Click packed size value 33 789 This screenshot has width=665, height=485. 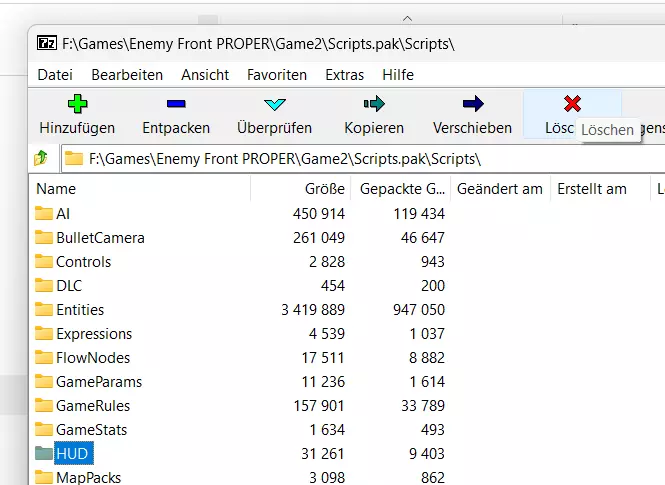coord(423,406)
